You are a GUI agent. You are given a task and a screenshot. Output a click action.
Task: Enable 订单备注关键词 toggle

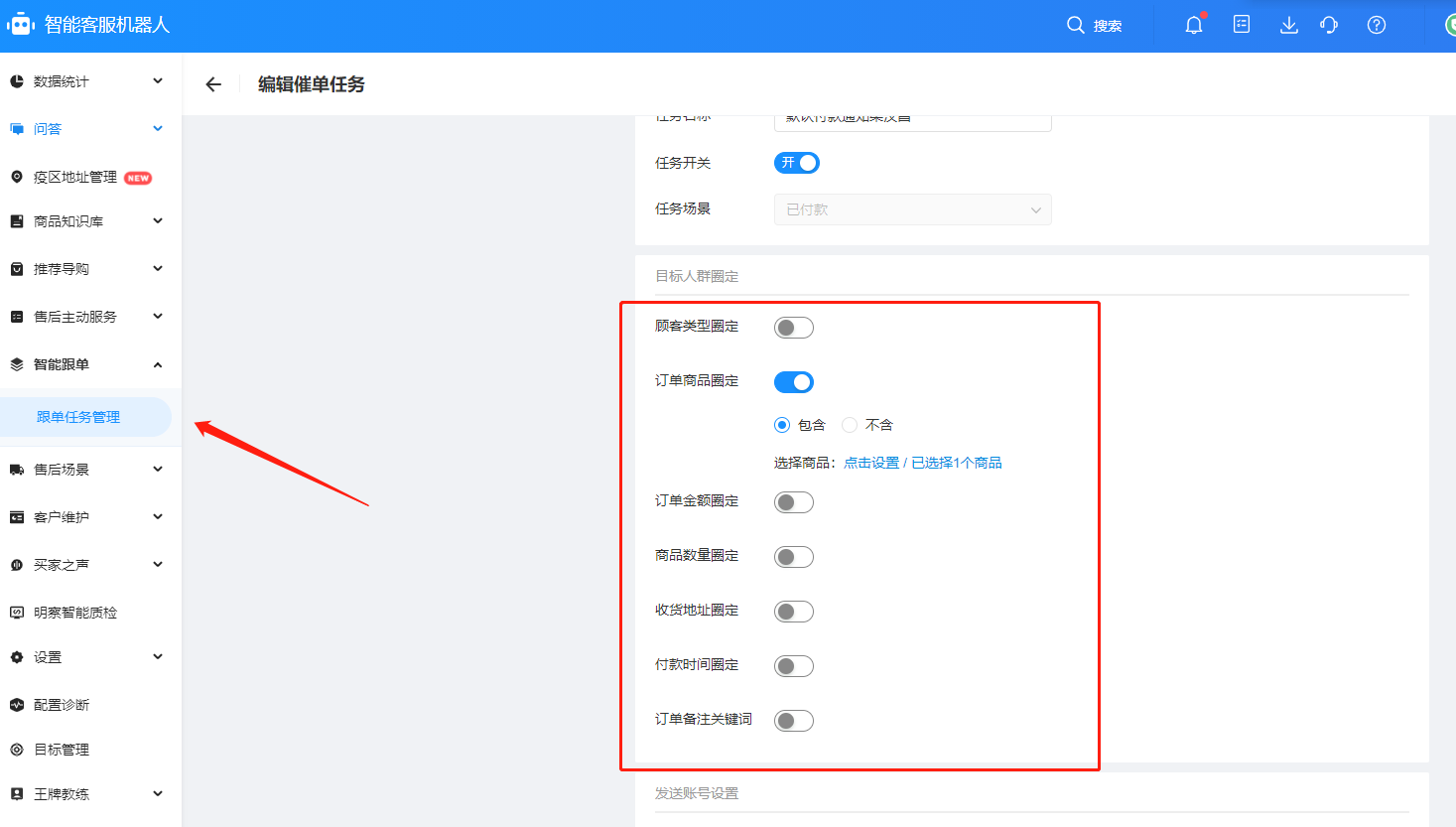coord(794,721)
